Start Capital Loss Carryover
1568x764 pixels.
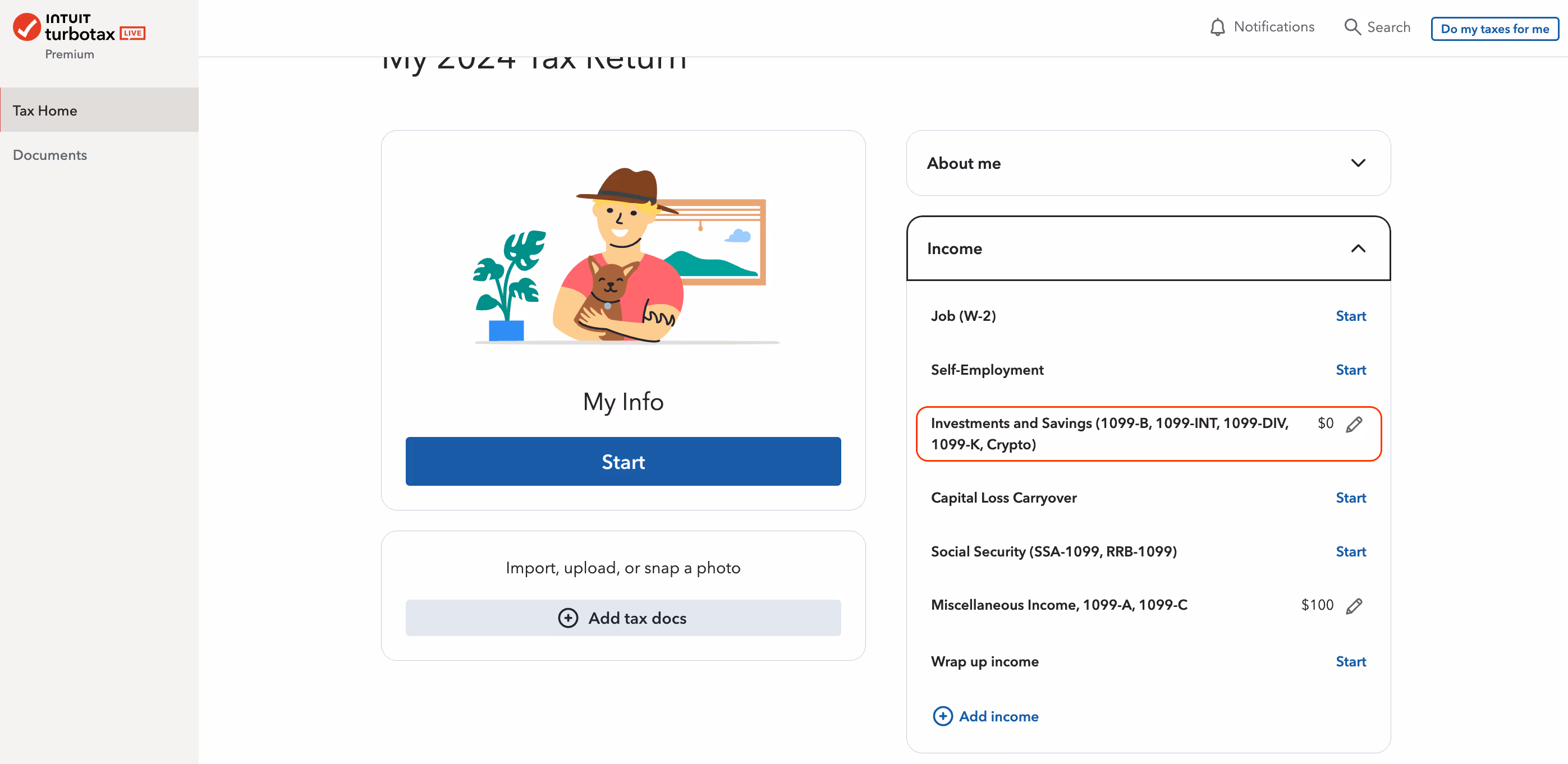1350,498
